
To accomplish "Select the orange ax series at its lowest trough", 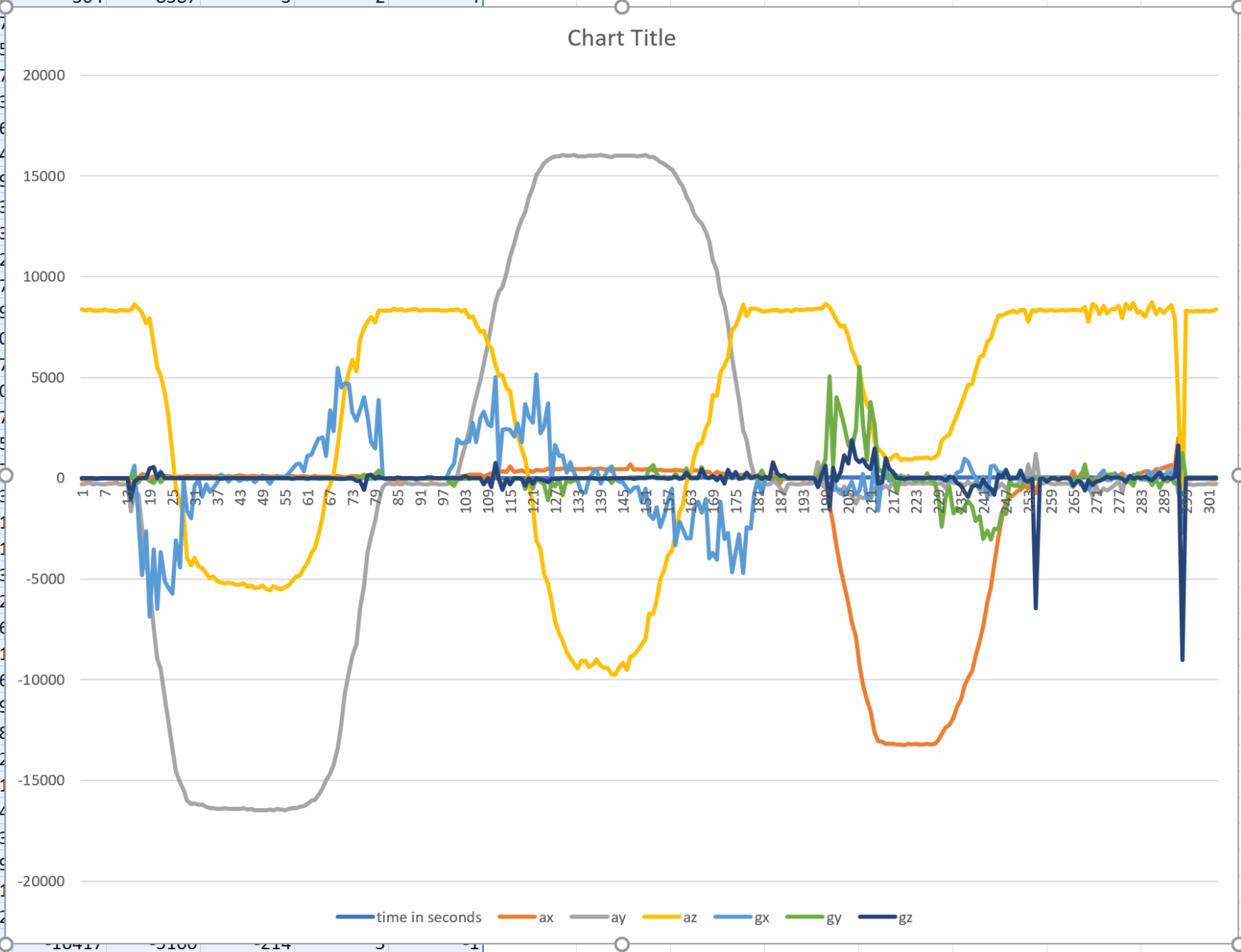I will click(905, 744).
